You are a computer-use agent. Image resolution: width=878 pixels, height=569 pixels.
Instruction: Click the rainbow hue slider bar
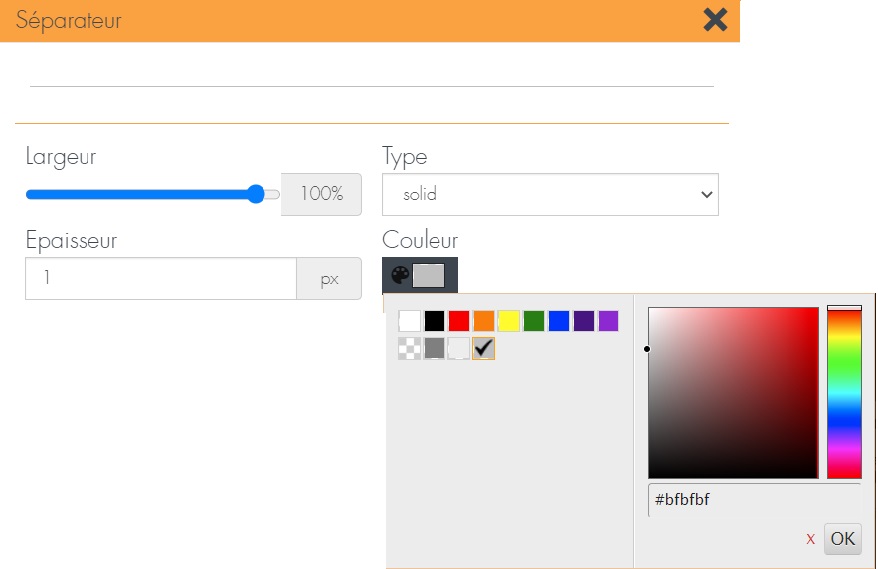(x=844, y=393)
